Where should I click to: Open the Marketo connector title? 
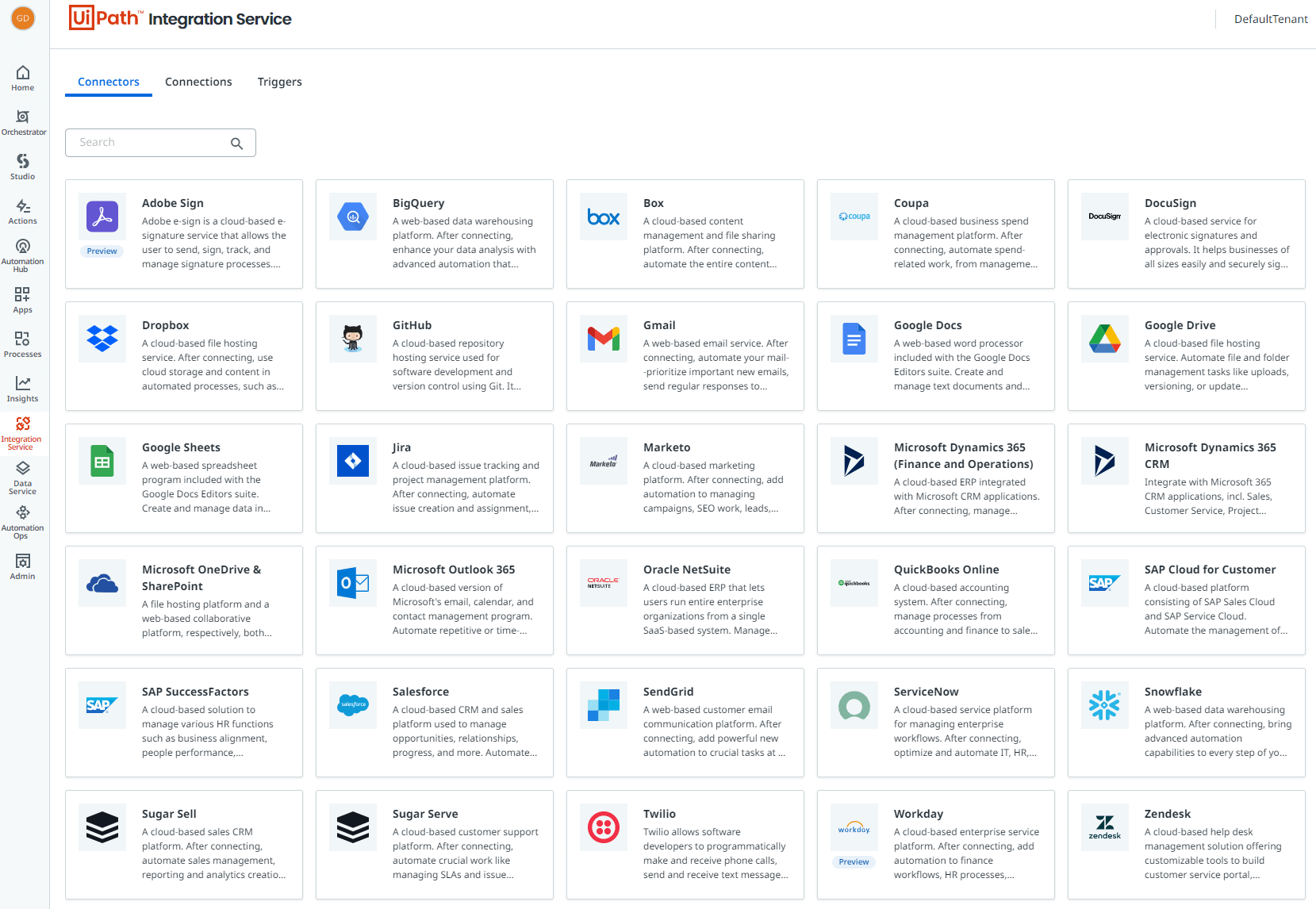tap(667, 447)
